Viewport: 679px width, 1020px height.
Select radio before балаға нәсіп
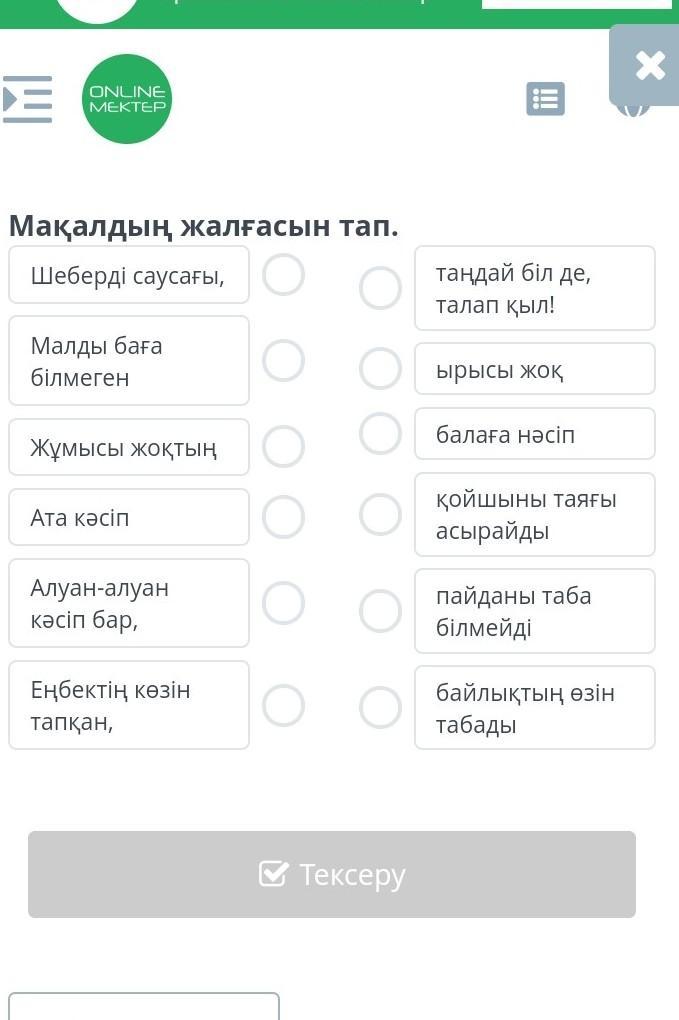[380, 433]
